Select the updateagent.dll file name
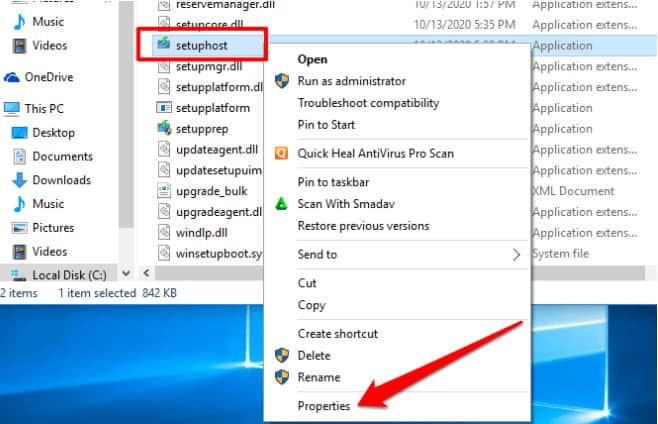The width and height of the screenshot is (658, 424). [217, 150]
